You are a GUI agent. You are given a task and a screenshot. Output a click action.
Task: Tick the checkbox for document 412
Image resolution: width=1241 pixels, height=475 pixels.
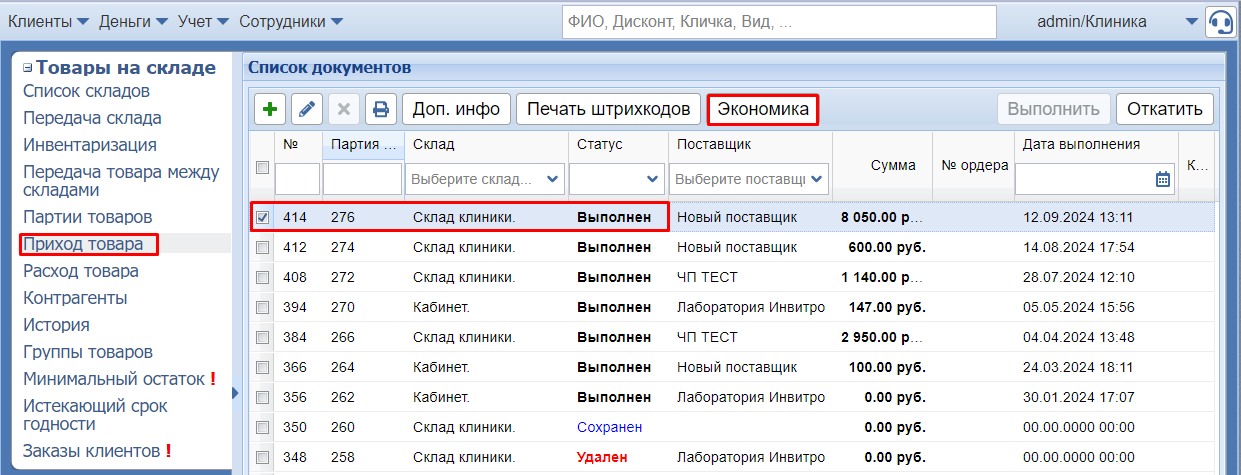[262, 247]
